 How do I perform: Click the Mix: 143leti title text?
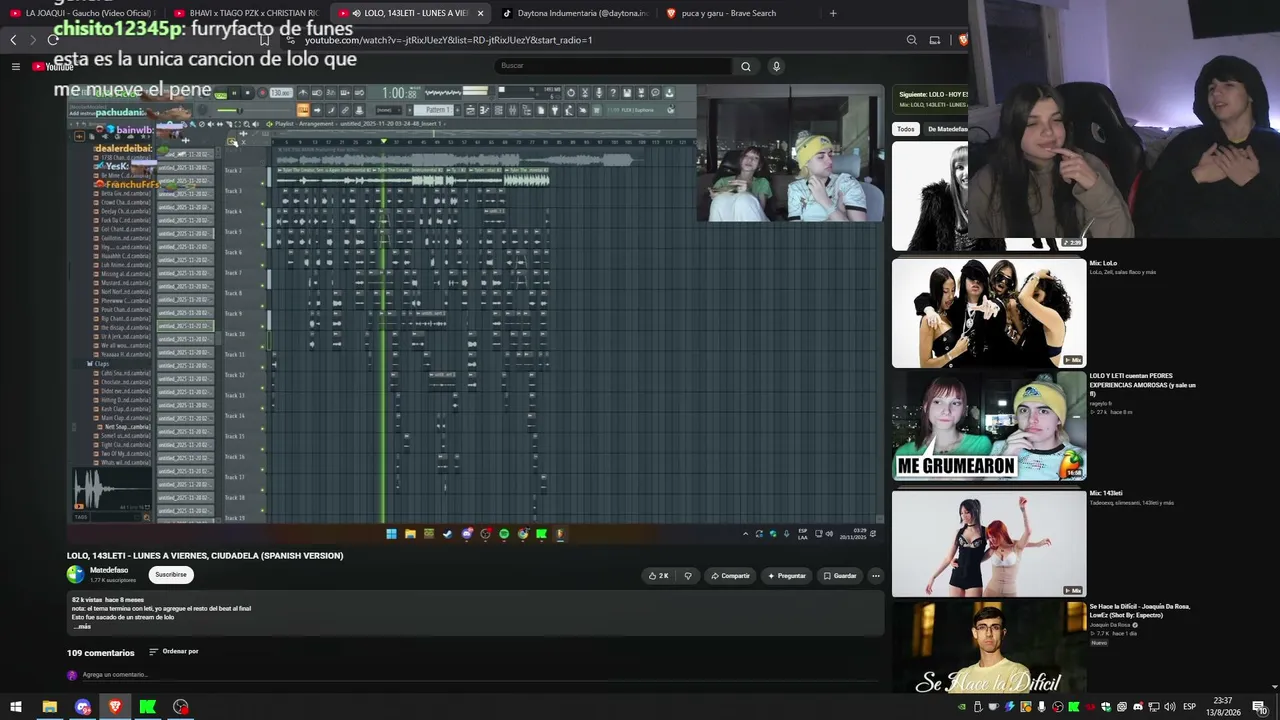pyautogui.click(x=1106, y=493)
